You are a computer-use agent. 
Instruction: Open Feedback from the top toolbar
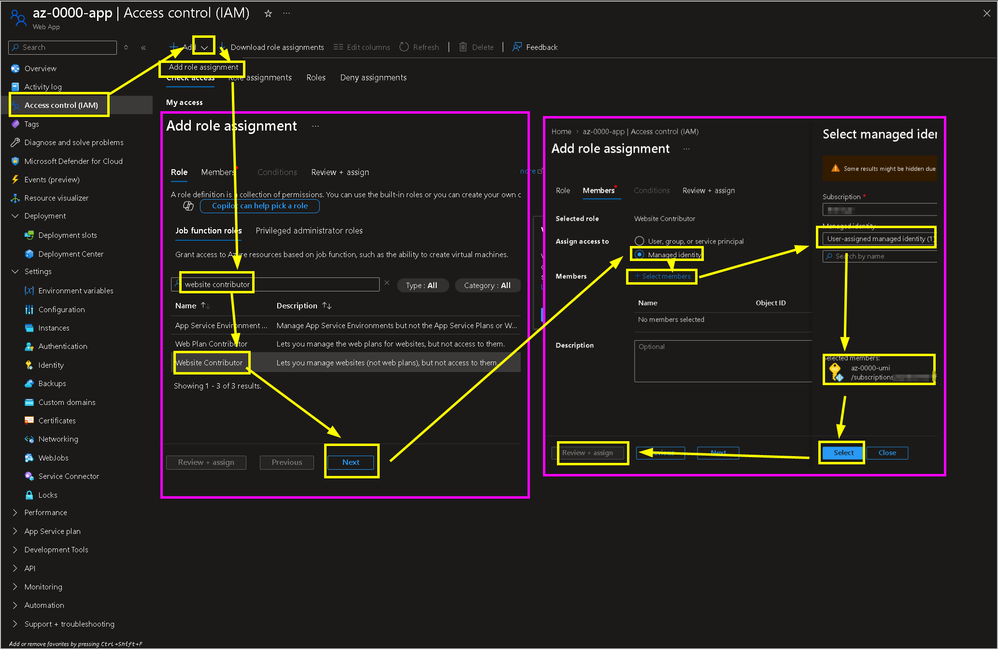pos(532,46)
